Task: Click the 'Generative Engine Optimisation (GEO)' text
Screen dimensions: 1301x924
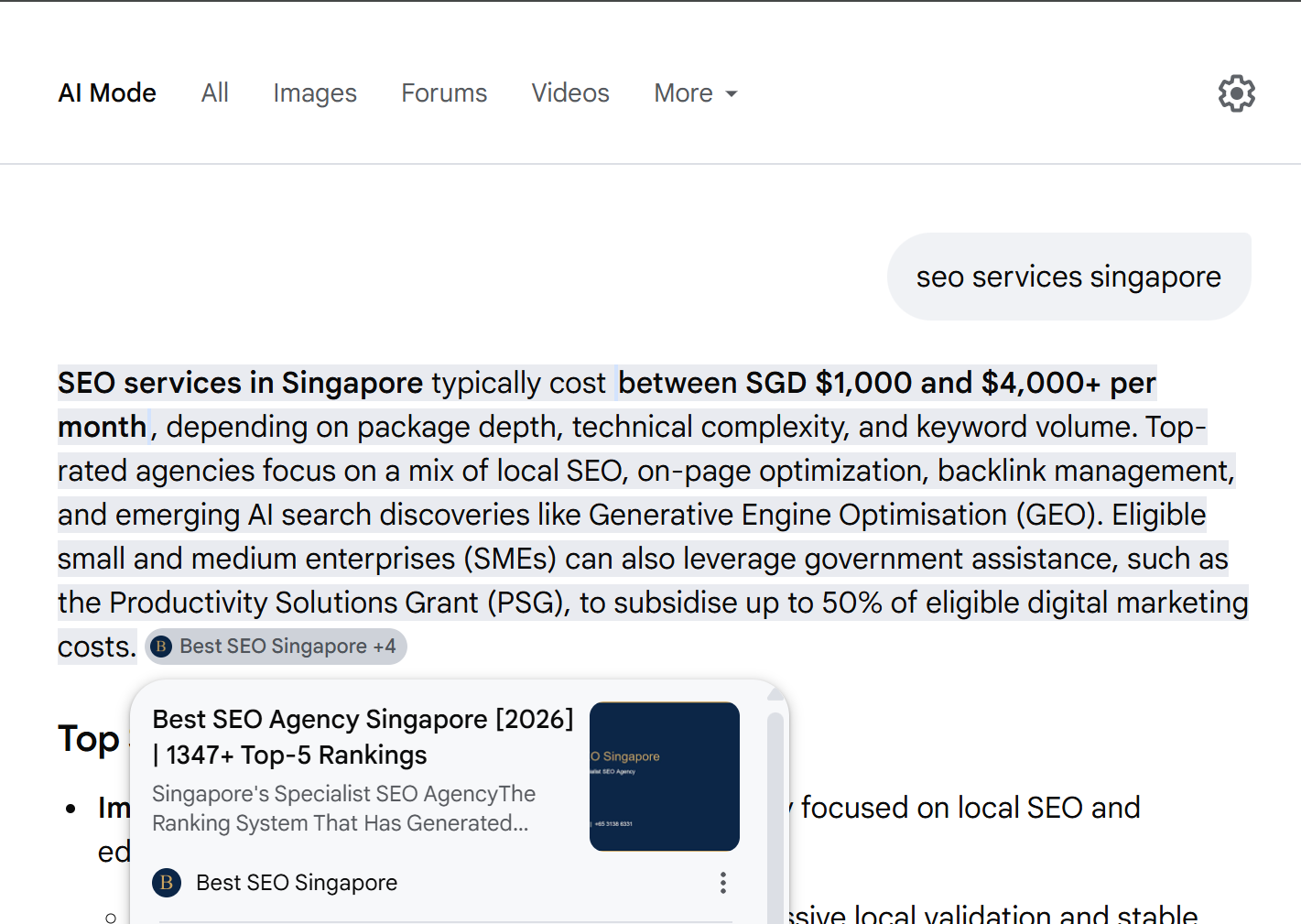Action: [841, 515]
